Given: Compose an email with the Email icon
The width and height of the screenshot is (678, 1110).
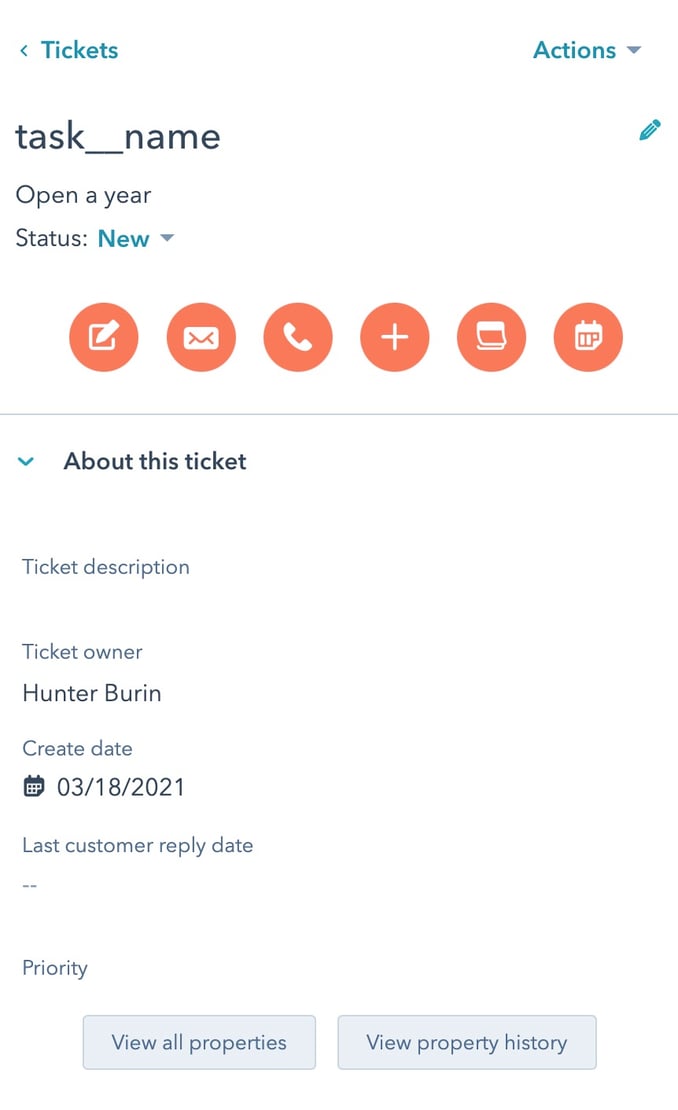Looking at the screenshot, I should 201,337.
